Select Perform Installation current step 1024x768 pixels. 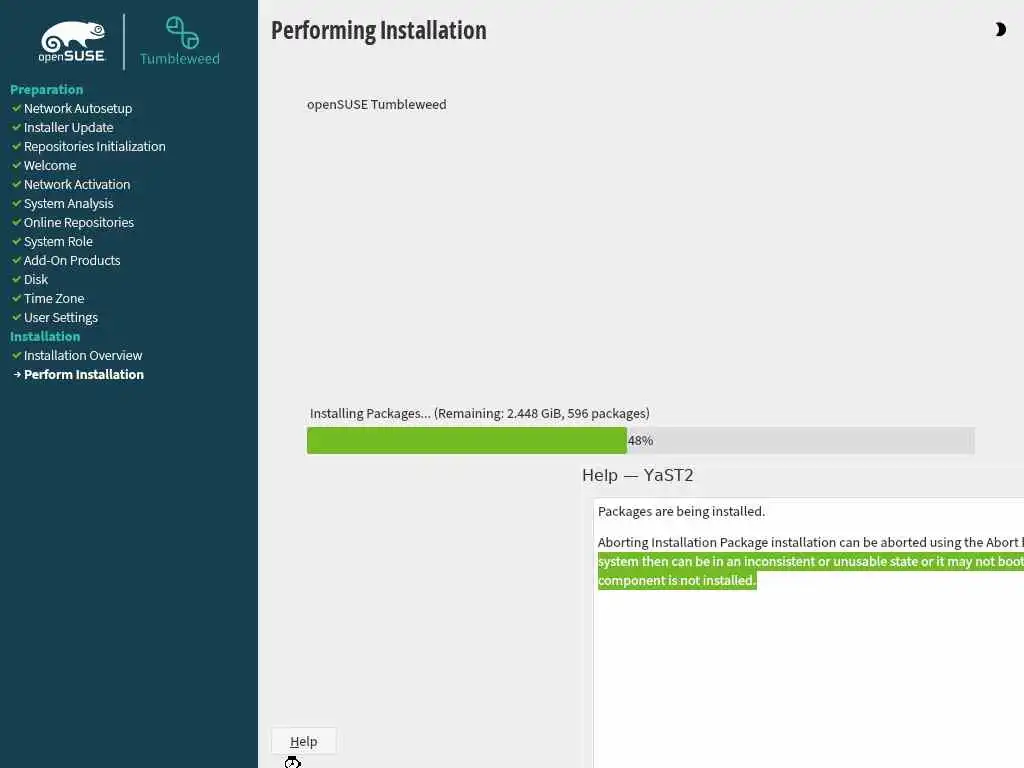tap(84, 374)
